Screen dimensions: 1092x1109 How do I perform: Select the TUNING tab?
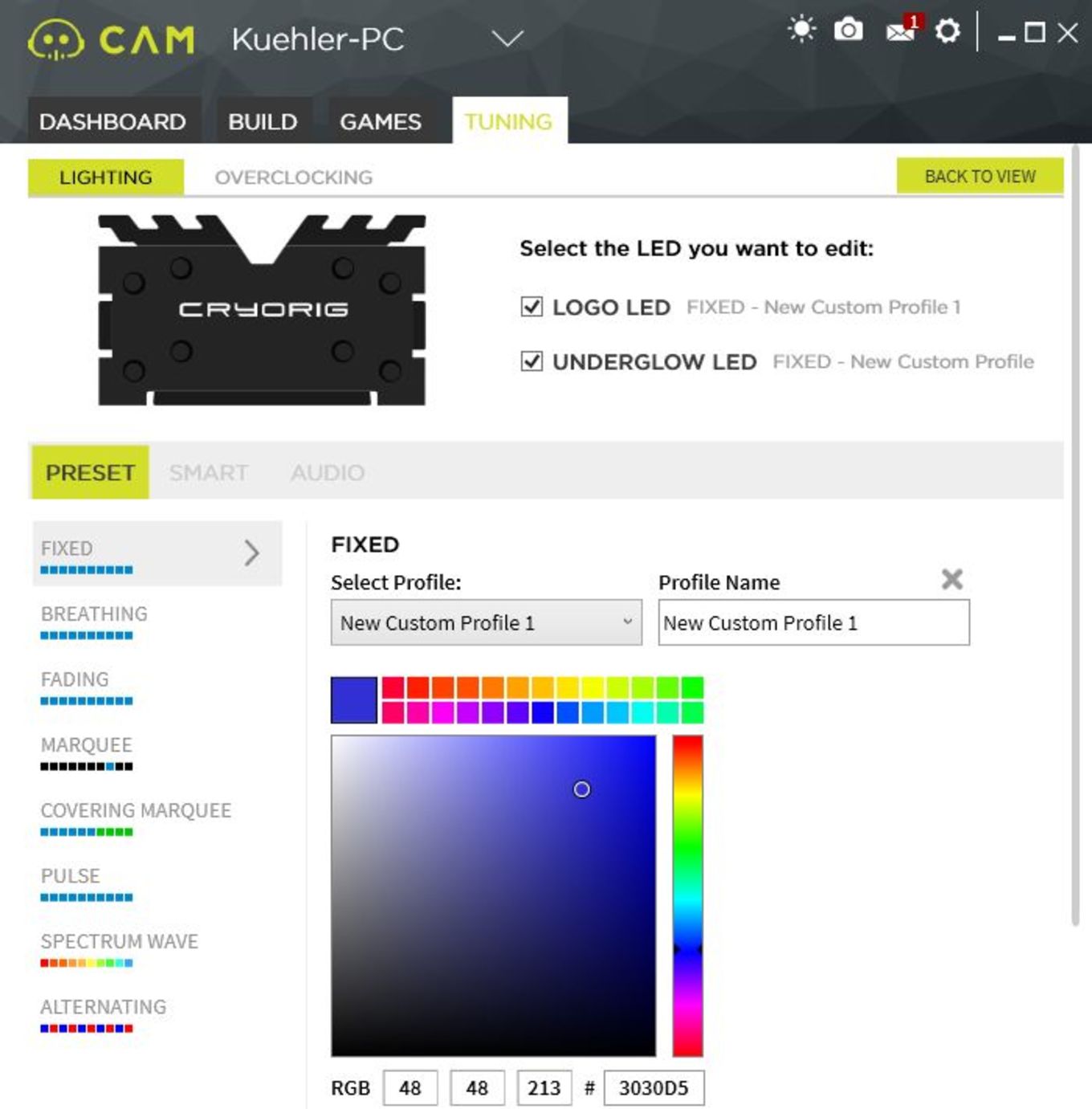[x=509, y=121]
